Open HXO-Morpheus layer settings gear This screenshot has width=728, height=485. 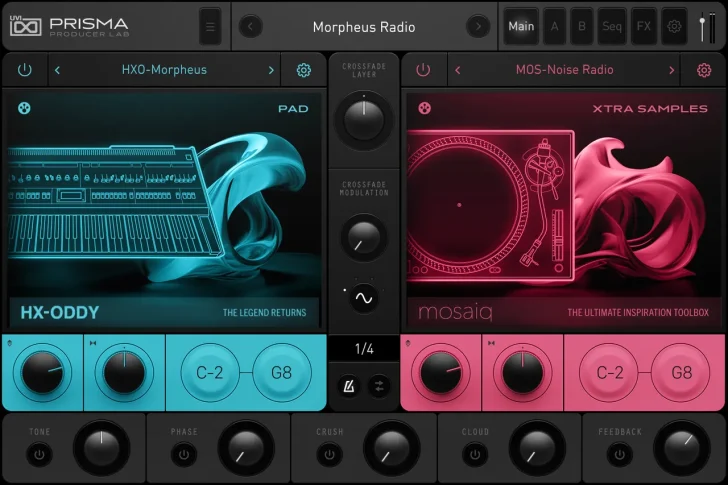point(303,70)
